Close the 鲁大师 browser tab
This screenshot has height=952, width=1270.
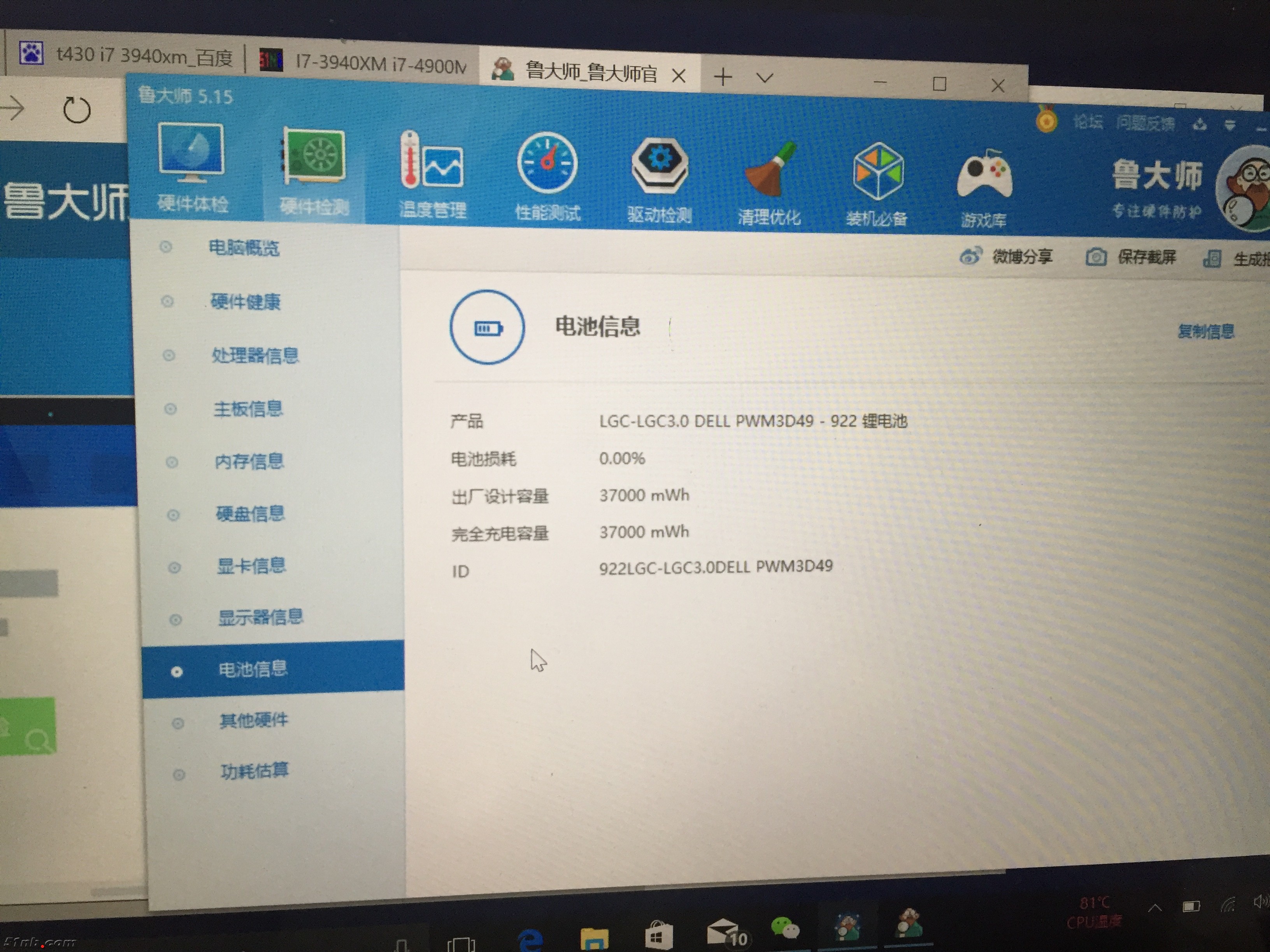point(679,76)
